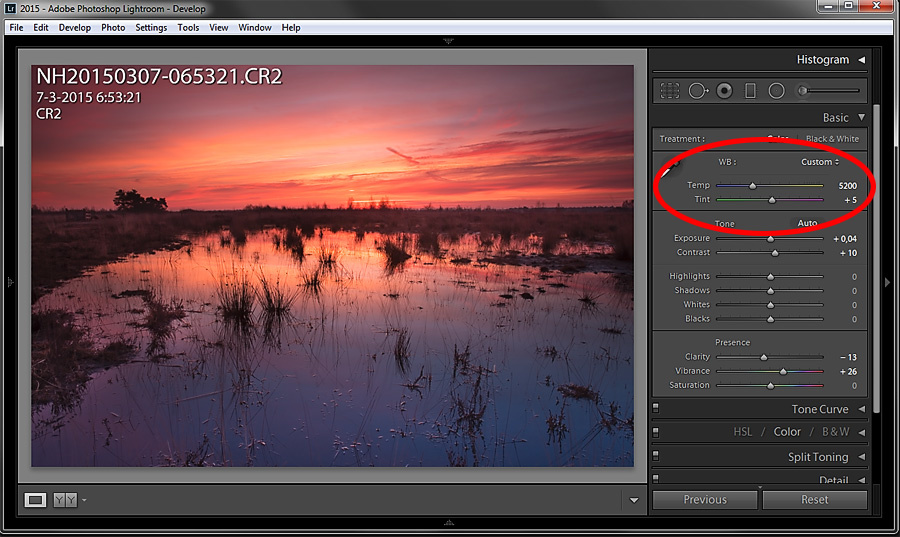This screenshot has height=537, width=900.
Task: Open toolbar content dropdown arrow
Action: point(634,500)
